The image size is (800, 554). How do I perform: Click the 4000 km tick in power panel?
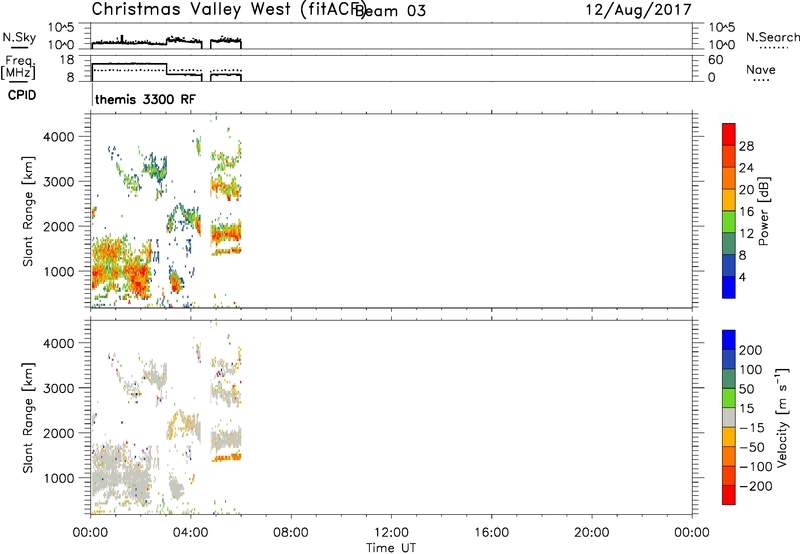tap(58, 137)
